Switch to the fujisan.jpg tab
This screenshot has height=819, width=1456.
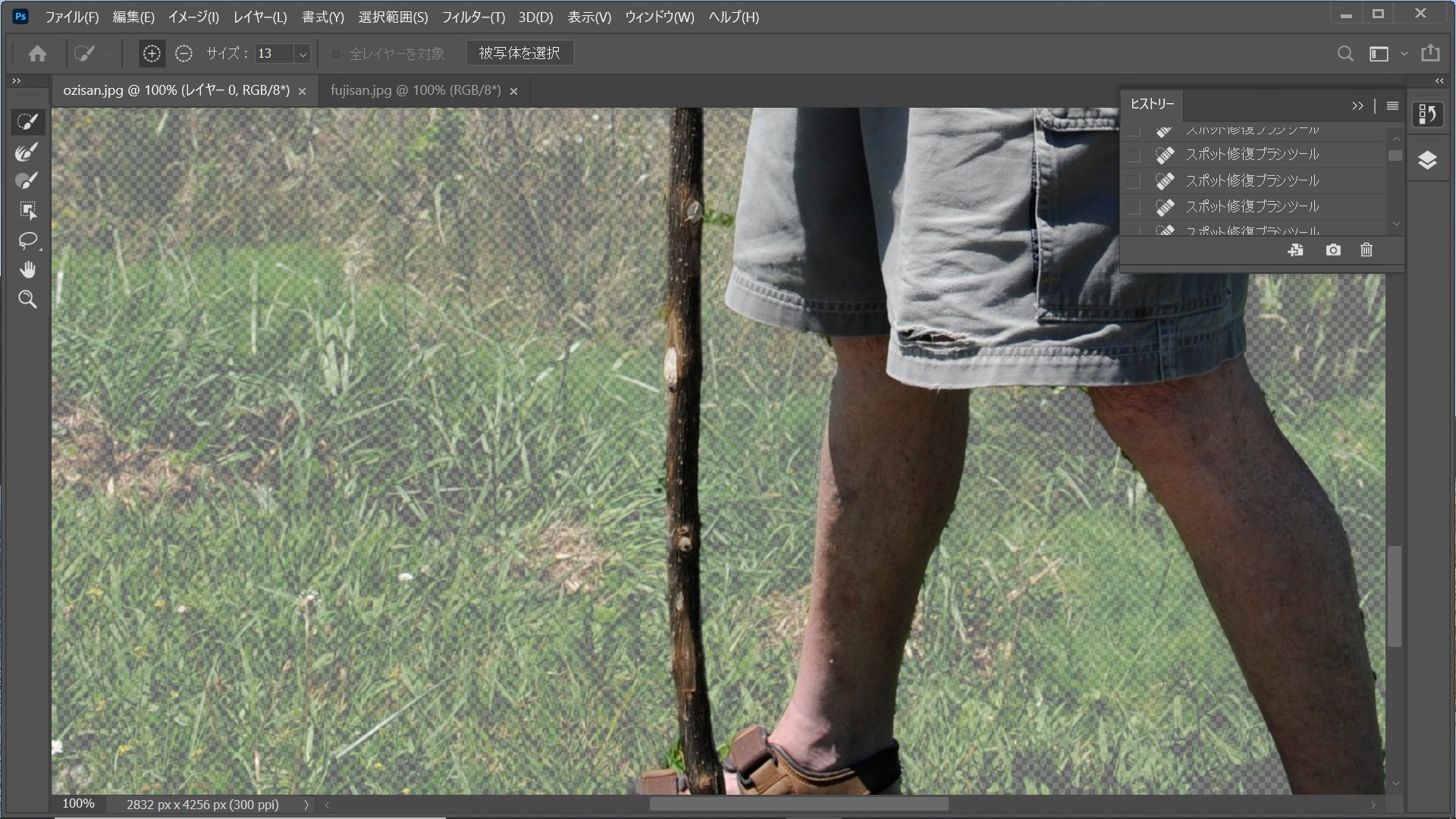point(416,90)
